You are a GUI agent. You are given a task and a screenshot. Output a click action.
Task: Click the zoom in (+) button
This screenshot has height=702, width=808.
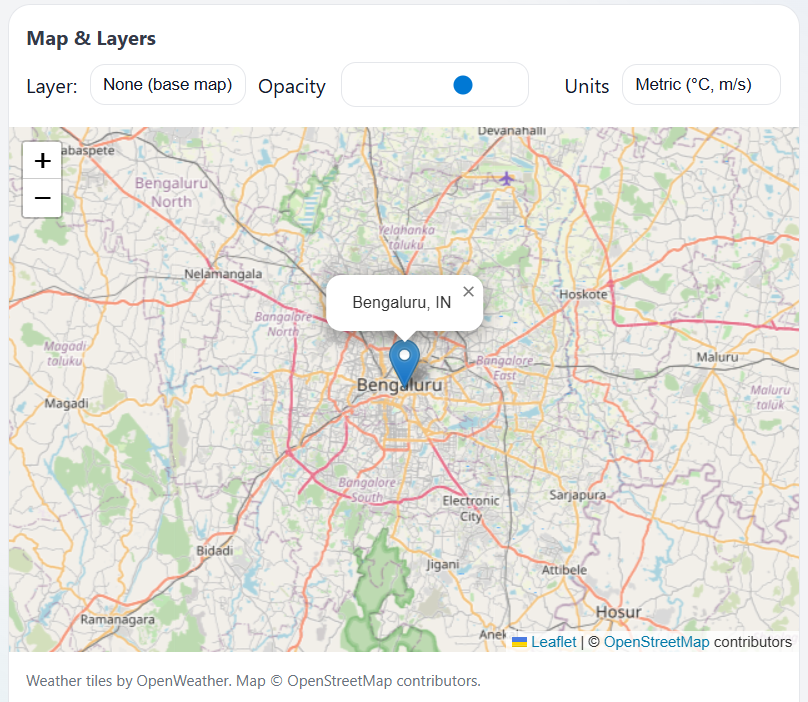pos(41,160)
